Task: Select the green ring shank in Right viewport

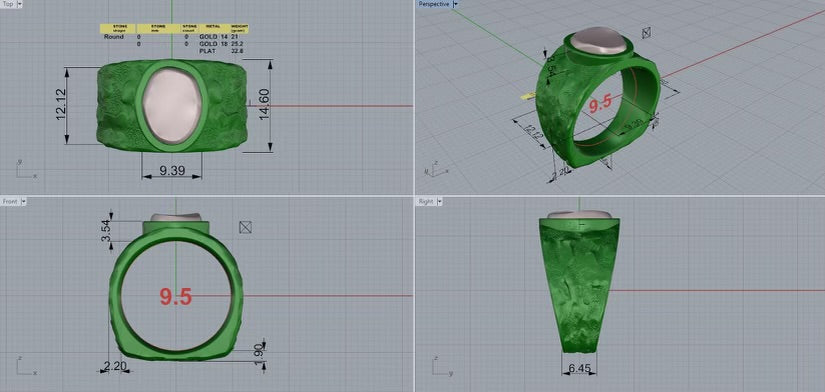Action: pyautogui.click(x=579, y=287)
